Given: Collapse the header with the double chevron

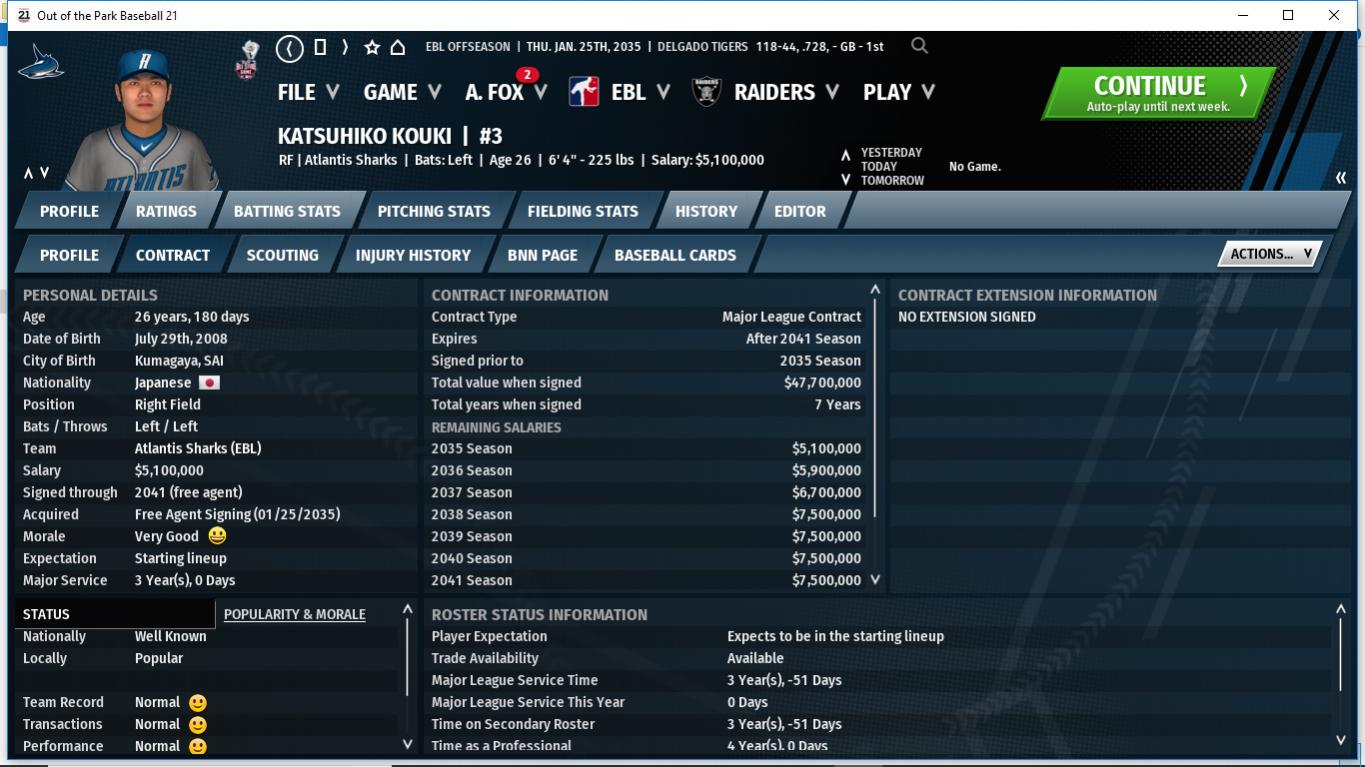Looking at the screenshot, I should tap(1341, 178).
